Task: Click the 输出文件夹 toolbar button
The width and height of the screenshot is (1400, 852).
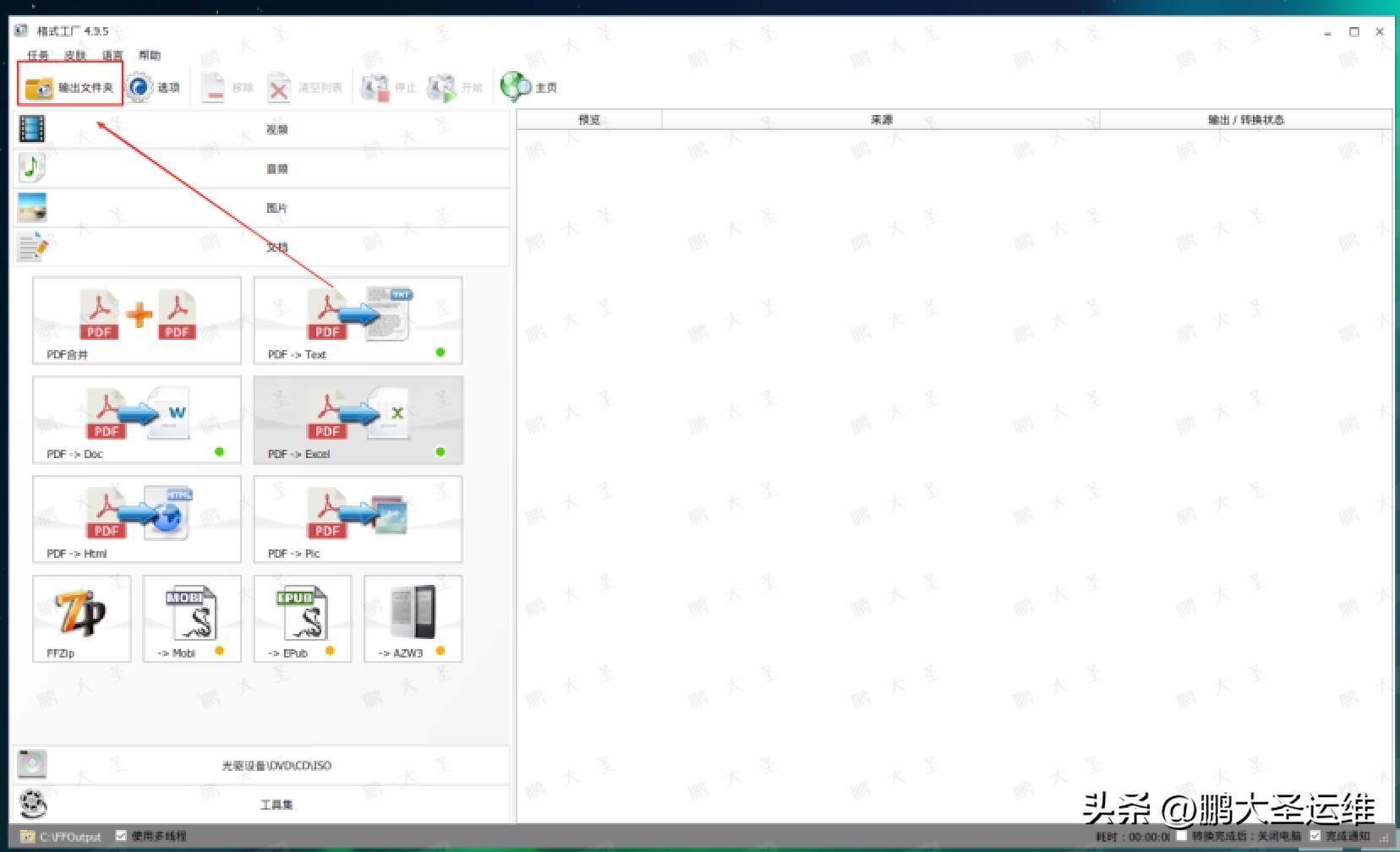Action: point(70,87)
